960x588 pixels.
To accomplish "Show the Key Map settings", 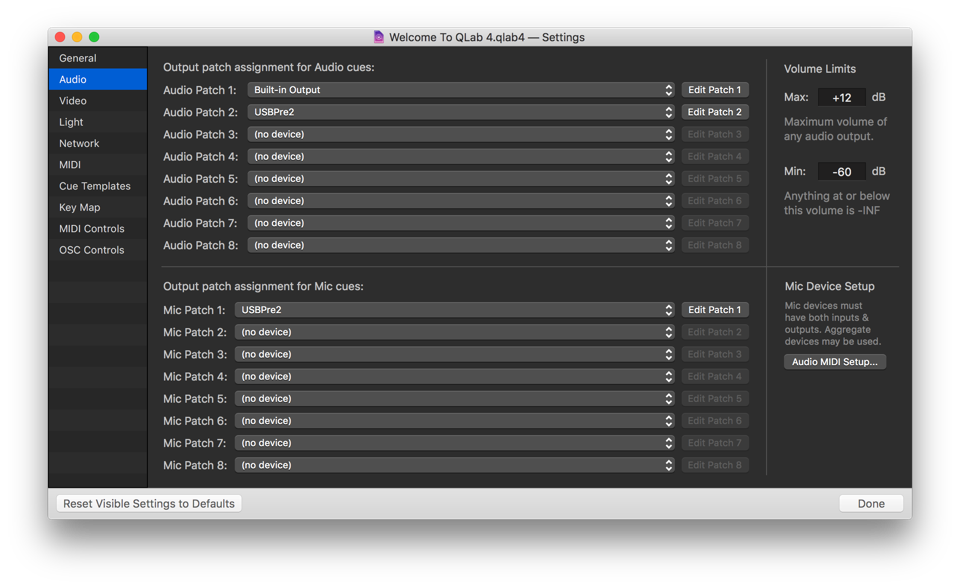I will click(x=80, y=207).
